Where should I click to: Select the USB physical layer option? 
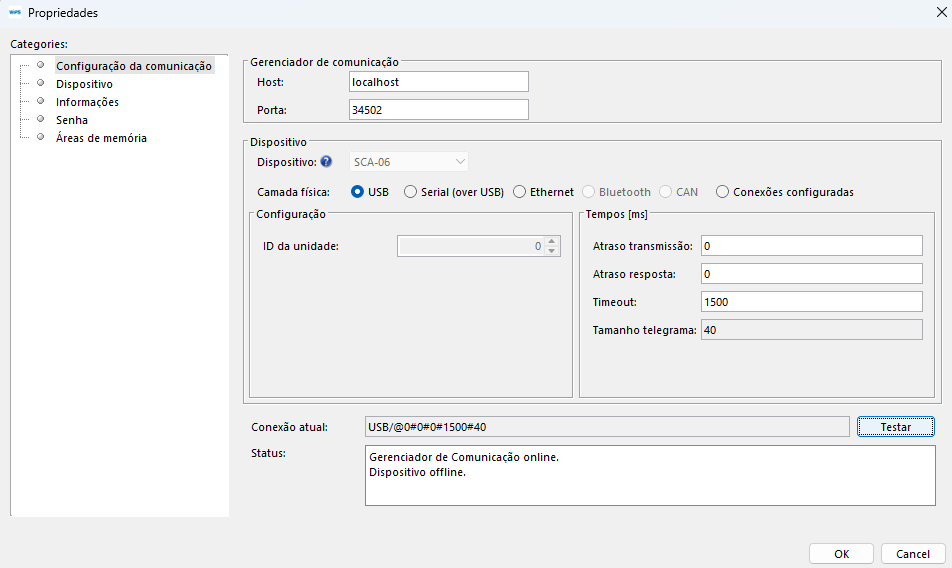point(357,192)
